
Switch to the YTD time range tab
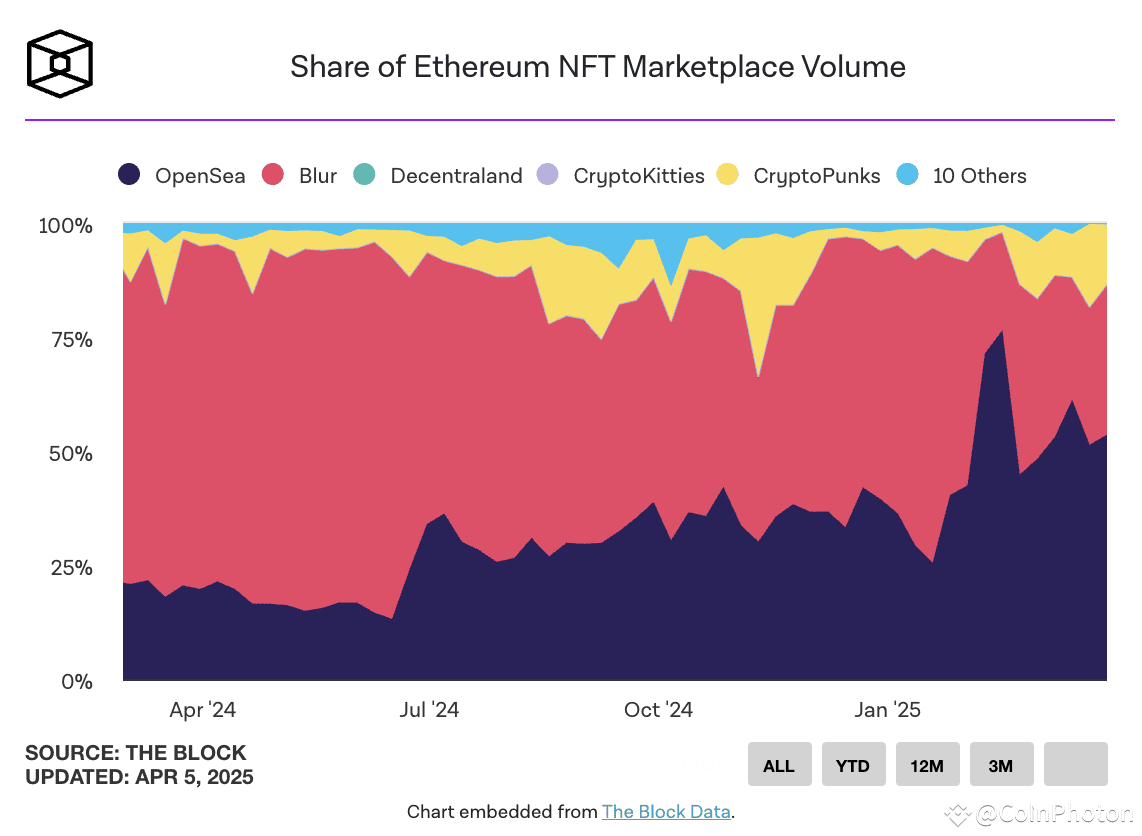(x=853, y=764)
